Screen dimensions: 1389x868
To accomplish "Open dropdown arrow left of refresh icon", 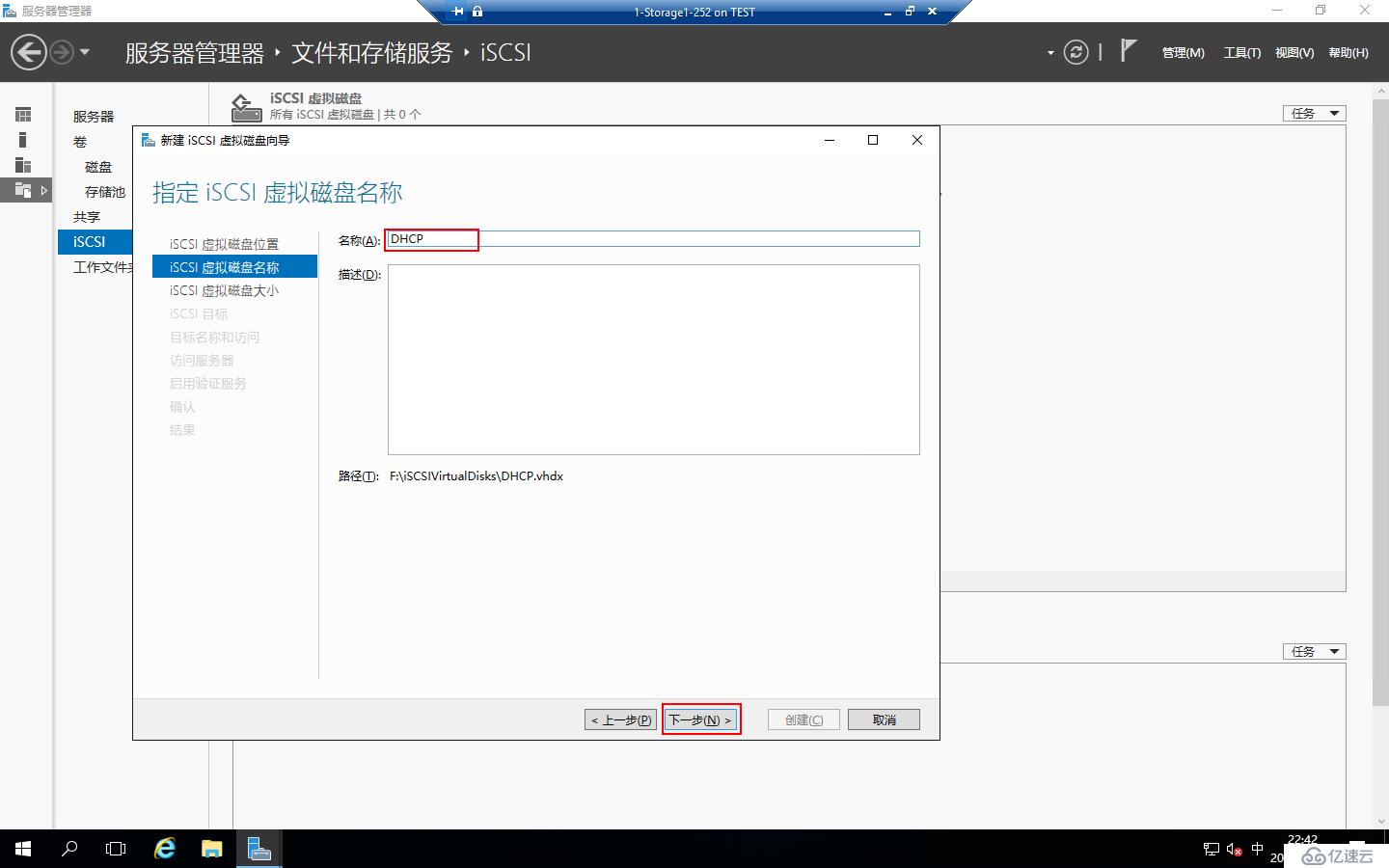I will [x=1050, y=53].
